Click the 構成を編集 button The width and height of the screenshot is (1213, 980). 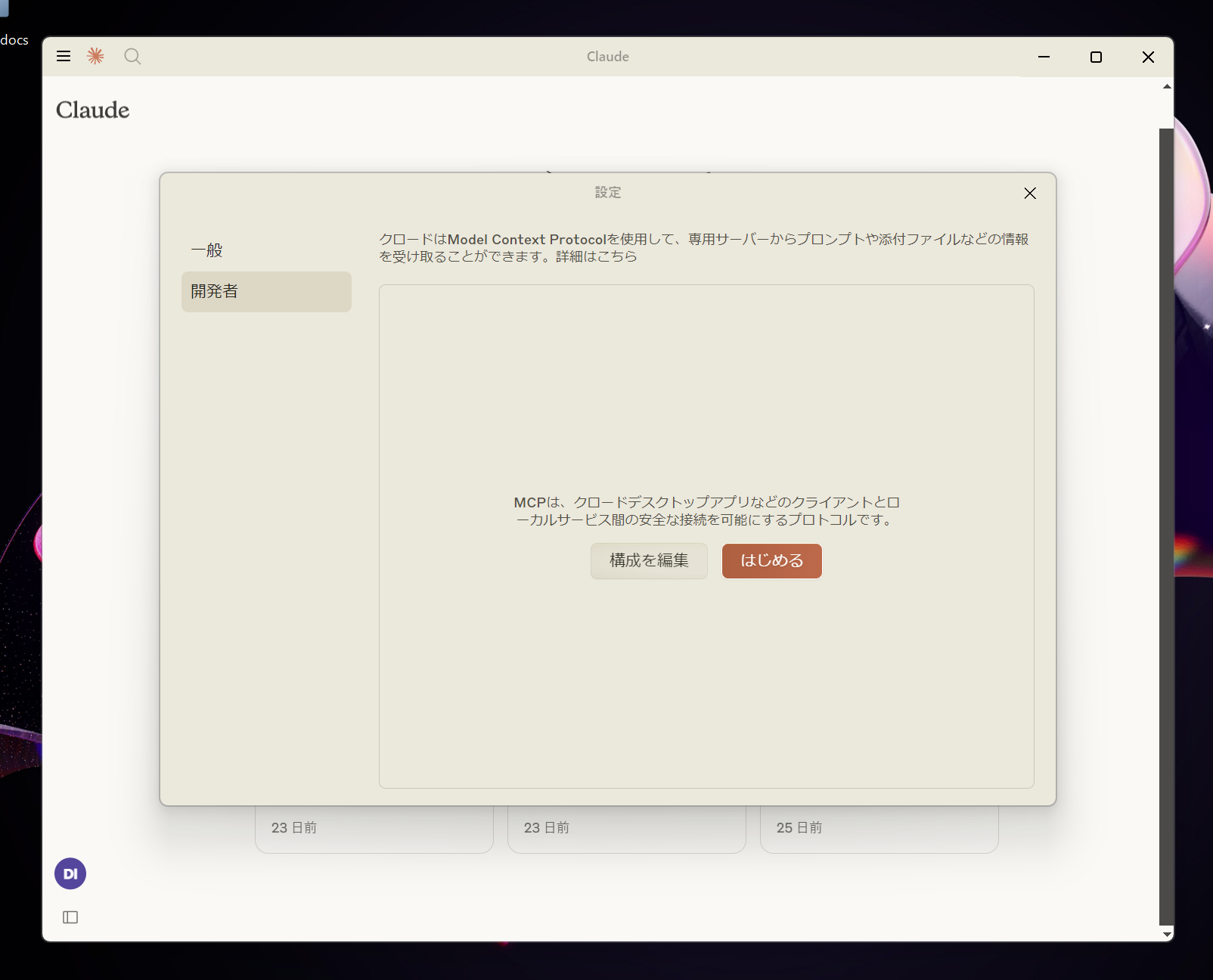coord(648,560)
